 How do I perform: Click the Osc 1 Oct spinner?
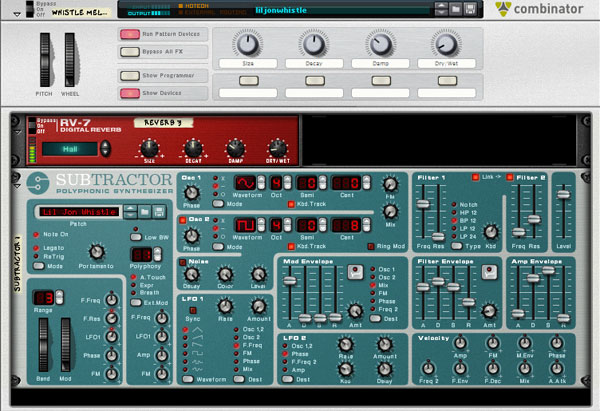[287, 183]
